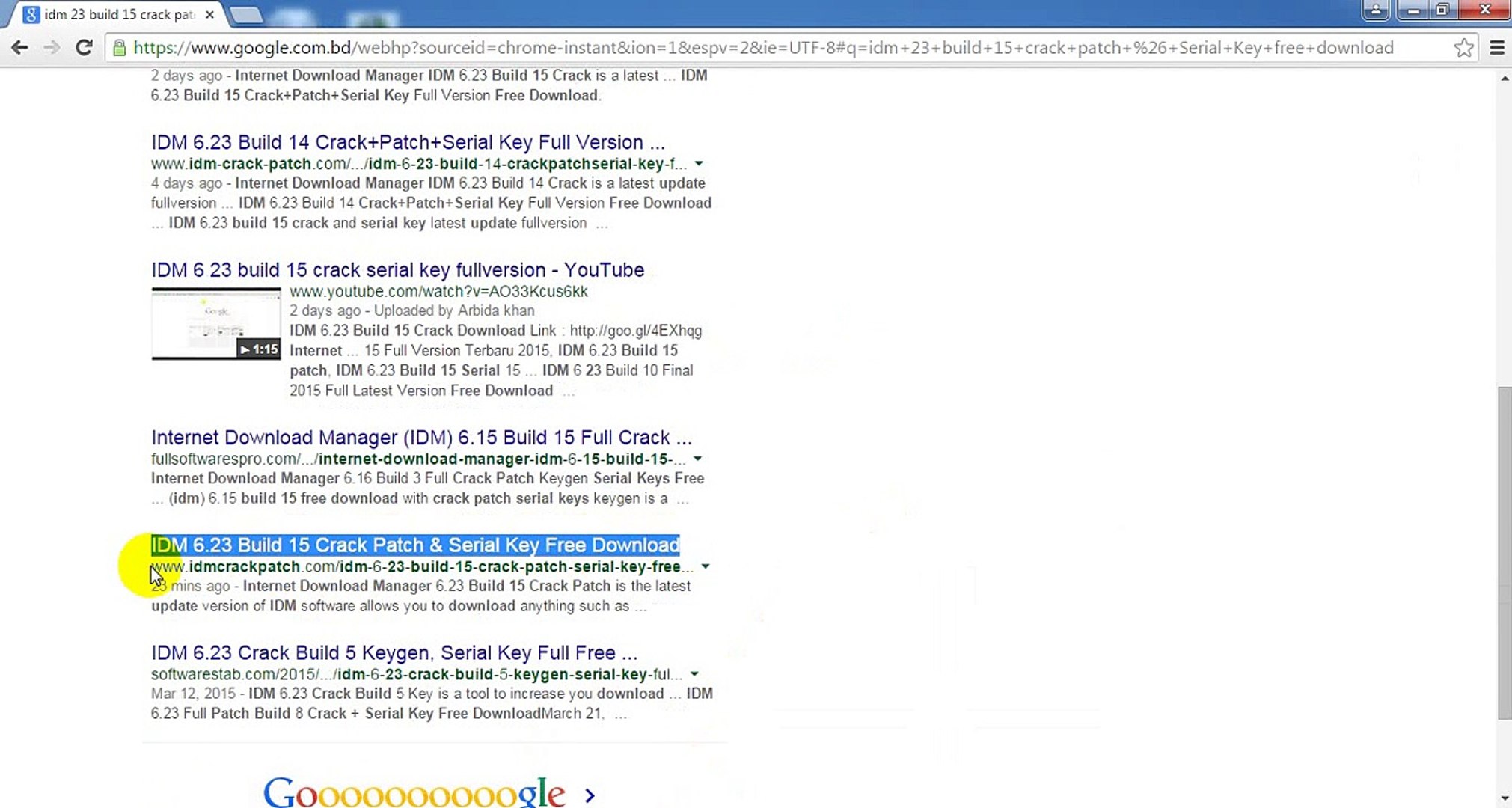Click the browser Forward arrow button
Image resolution: width=1512 pixels, height=808 pixels.
click(x=52, y=48)
